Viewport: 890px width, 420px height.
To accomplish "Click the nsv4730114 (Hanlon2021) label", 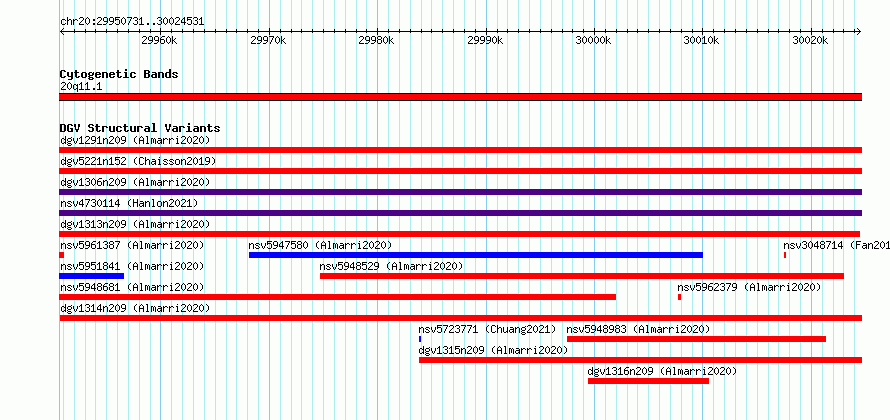I will click(129, 203).
